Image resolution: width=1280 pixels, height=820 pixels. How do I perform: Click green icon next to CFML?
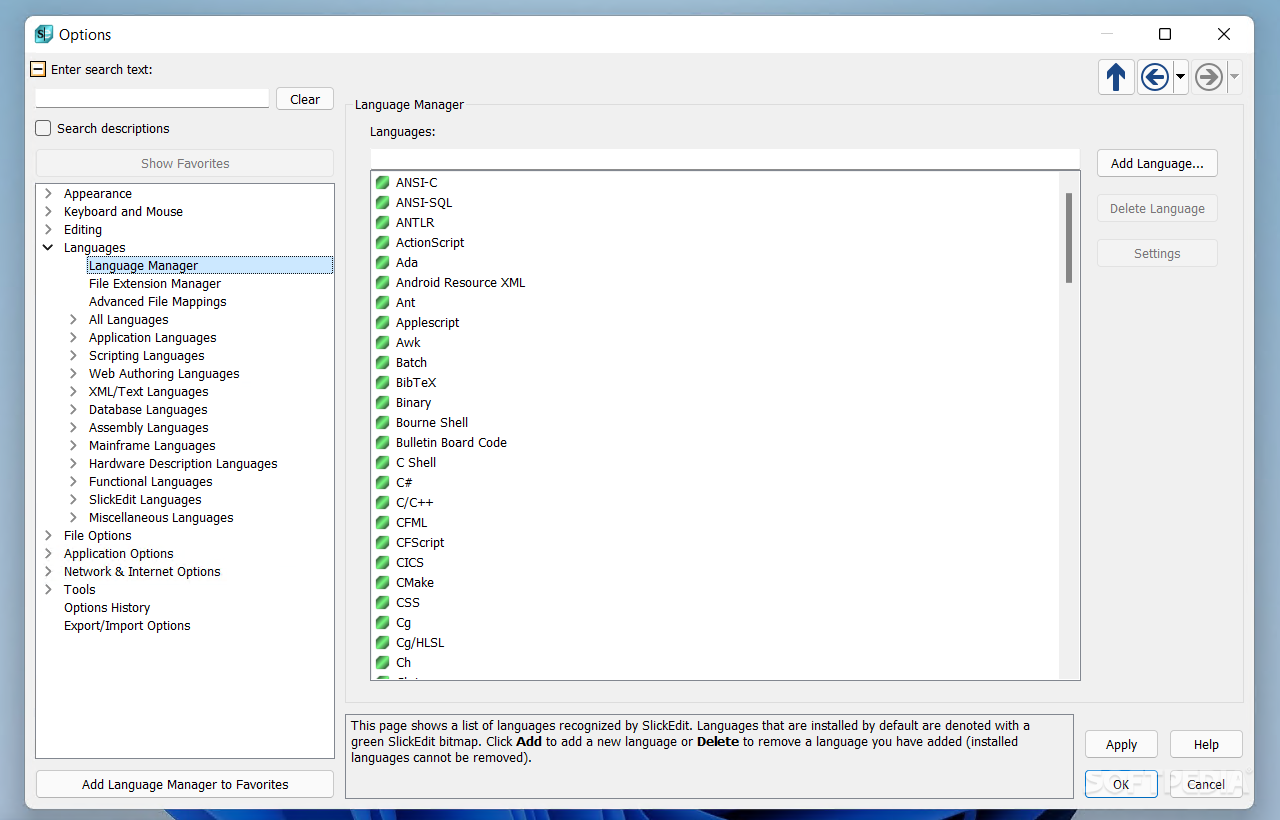(x=382, y=523)
